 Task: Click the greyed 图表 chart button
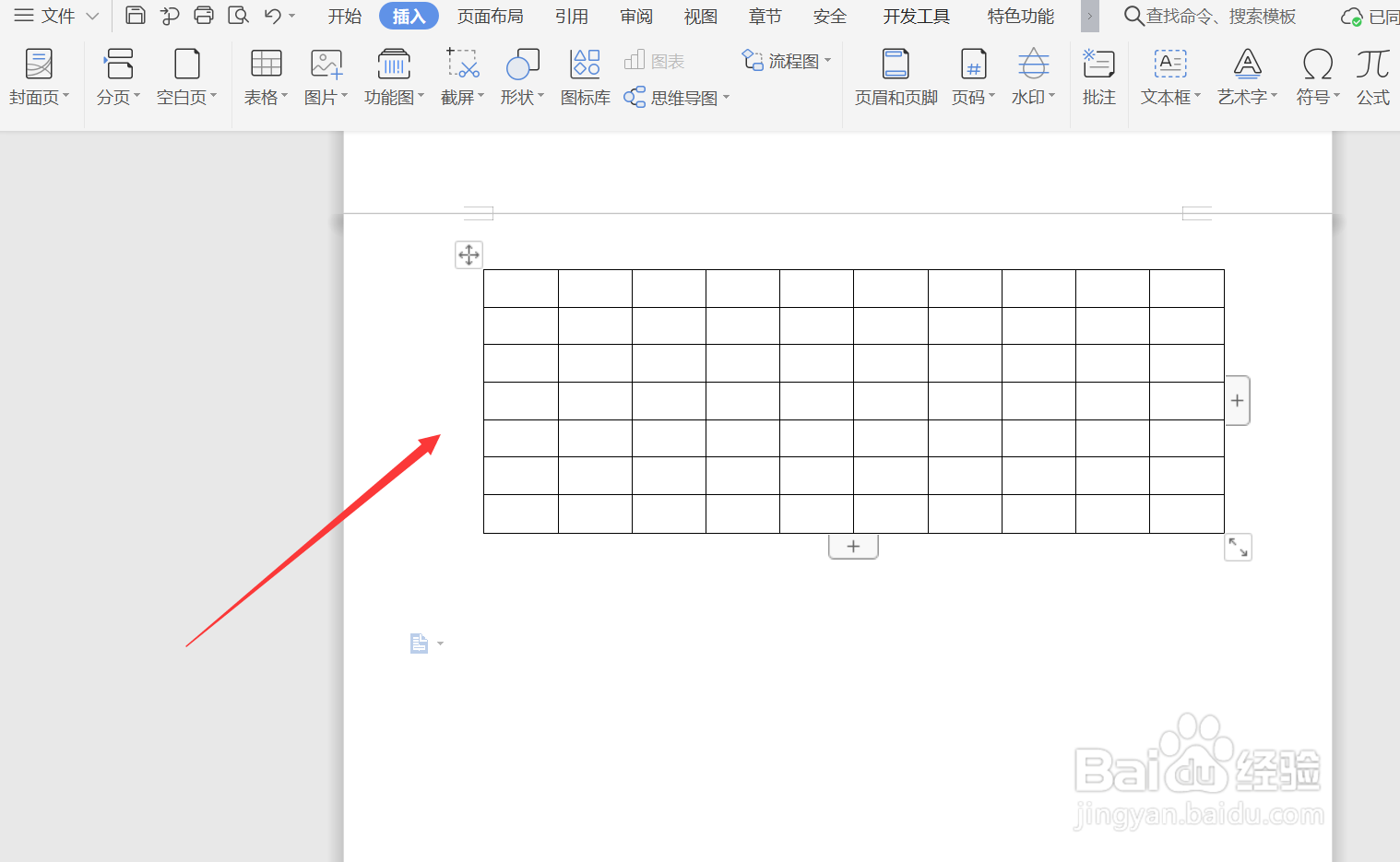654,61
